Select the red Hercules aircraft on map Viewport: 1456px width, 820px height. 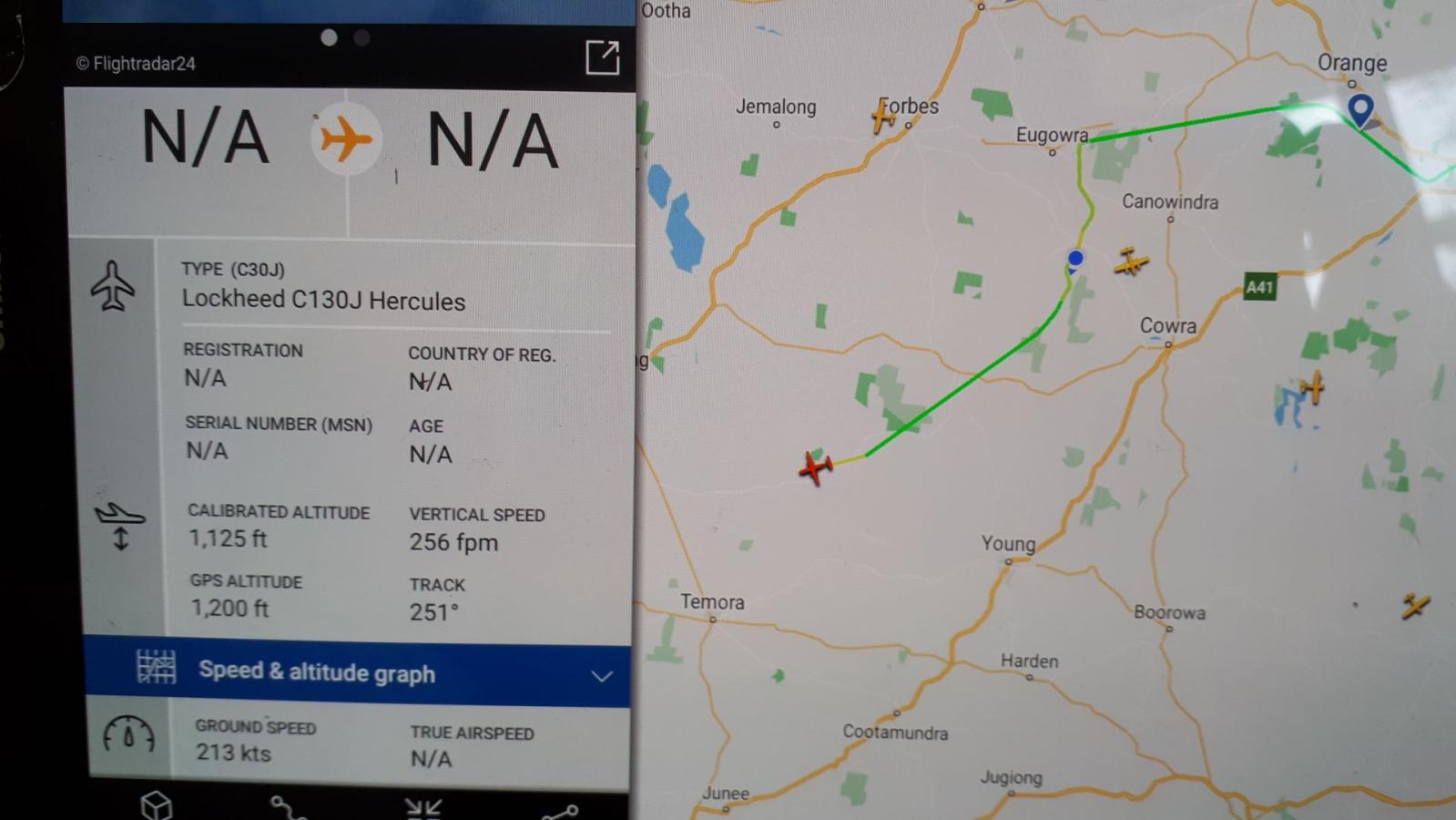[x=815, y=468]
